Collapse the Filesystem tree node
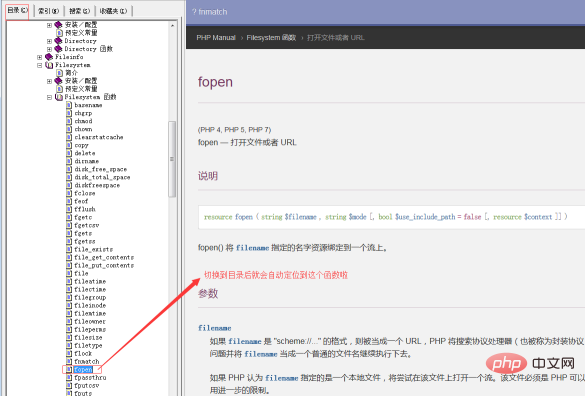This screenshot has width=585, height=396. [x=40, y=65]
